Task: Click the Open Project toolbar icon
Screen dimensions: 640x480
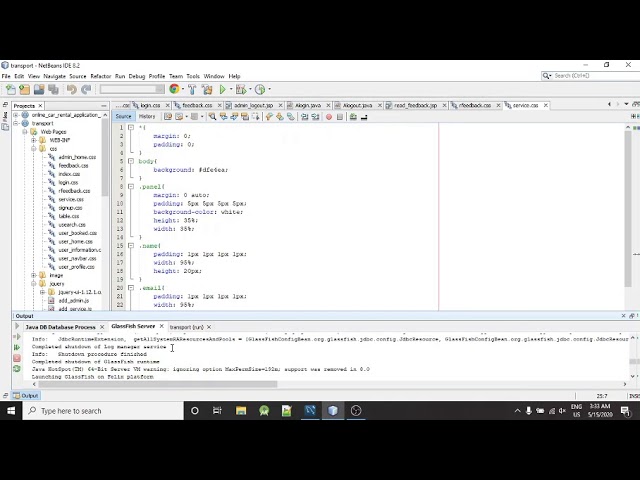Action: pyautogui.click(x=39, y=89)
